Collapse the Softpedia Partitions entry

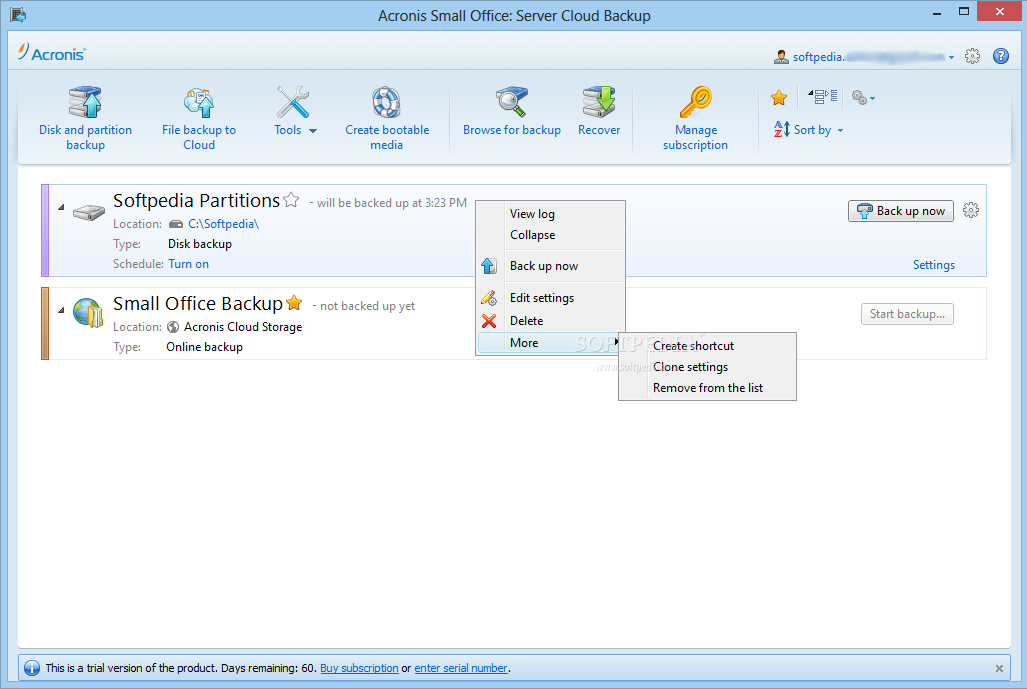[x=61, y=207]
